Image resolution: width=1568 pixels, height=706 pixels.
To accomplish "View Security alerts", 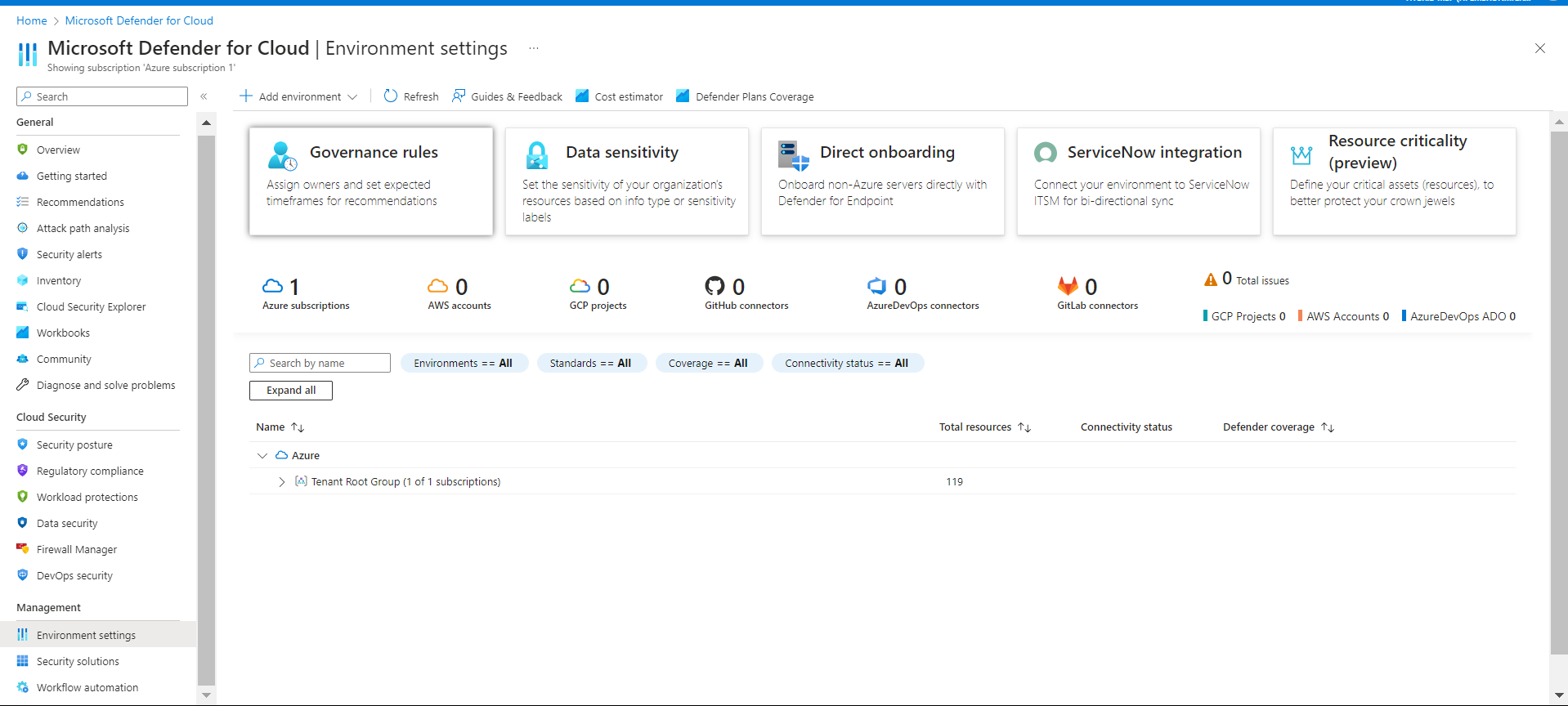I will (x=69, y=254).
